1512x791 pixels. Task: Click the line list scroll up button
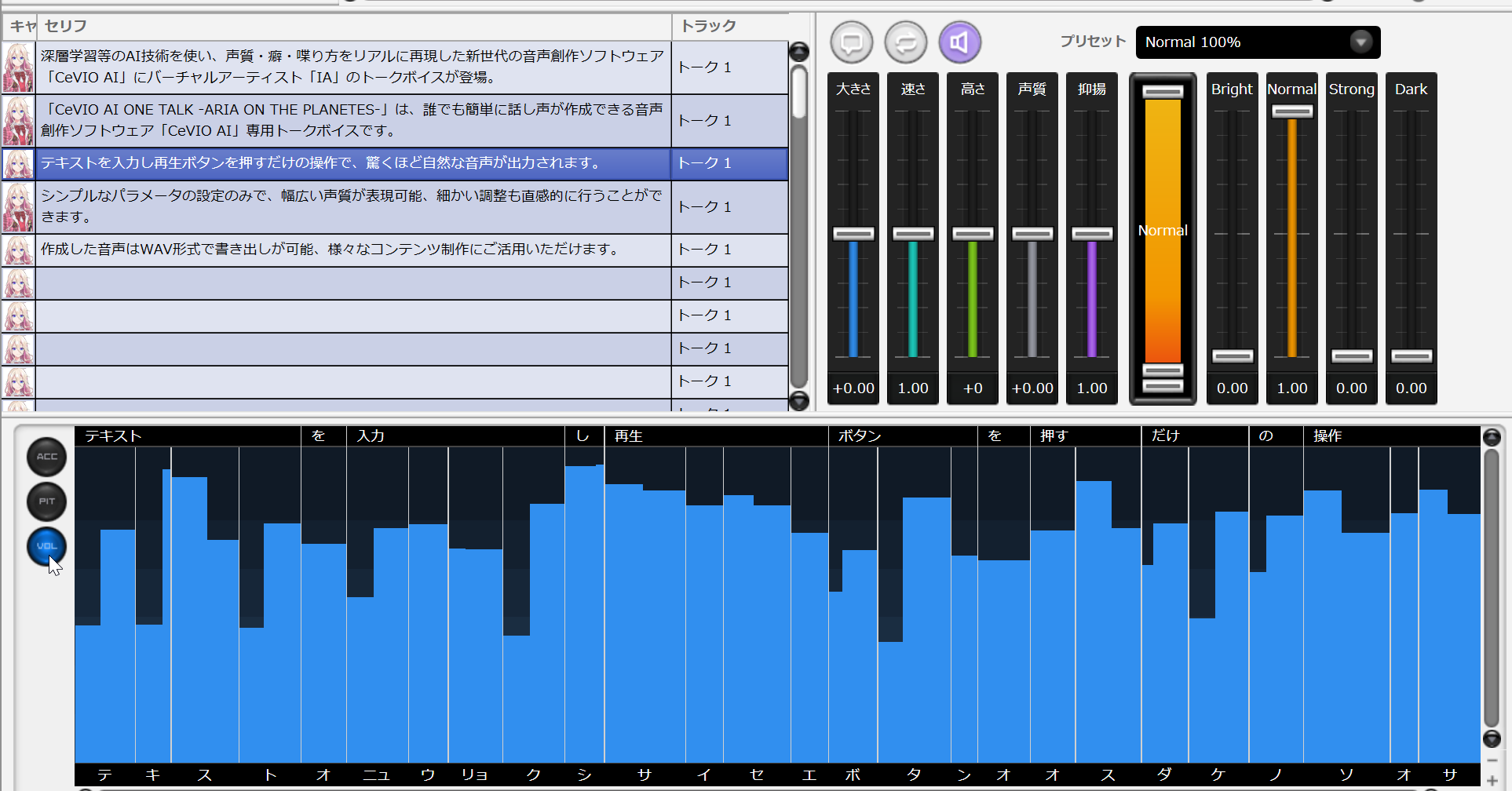tap(799, 52)
